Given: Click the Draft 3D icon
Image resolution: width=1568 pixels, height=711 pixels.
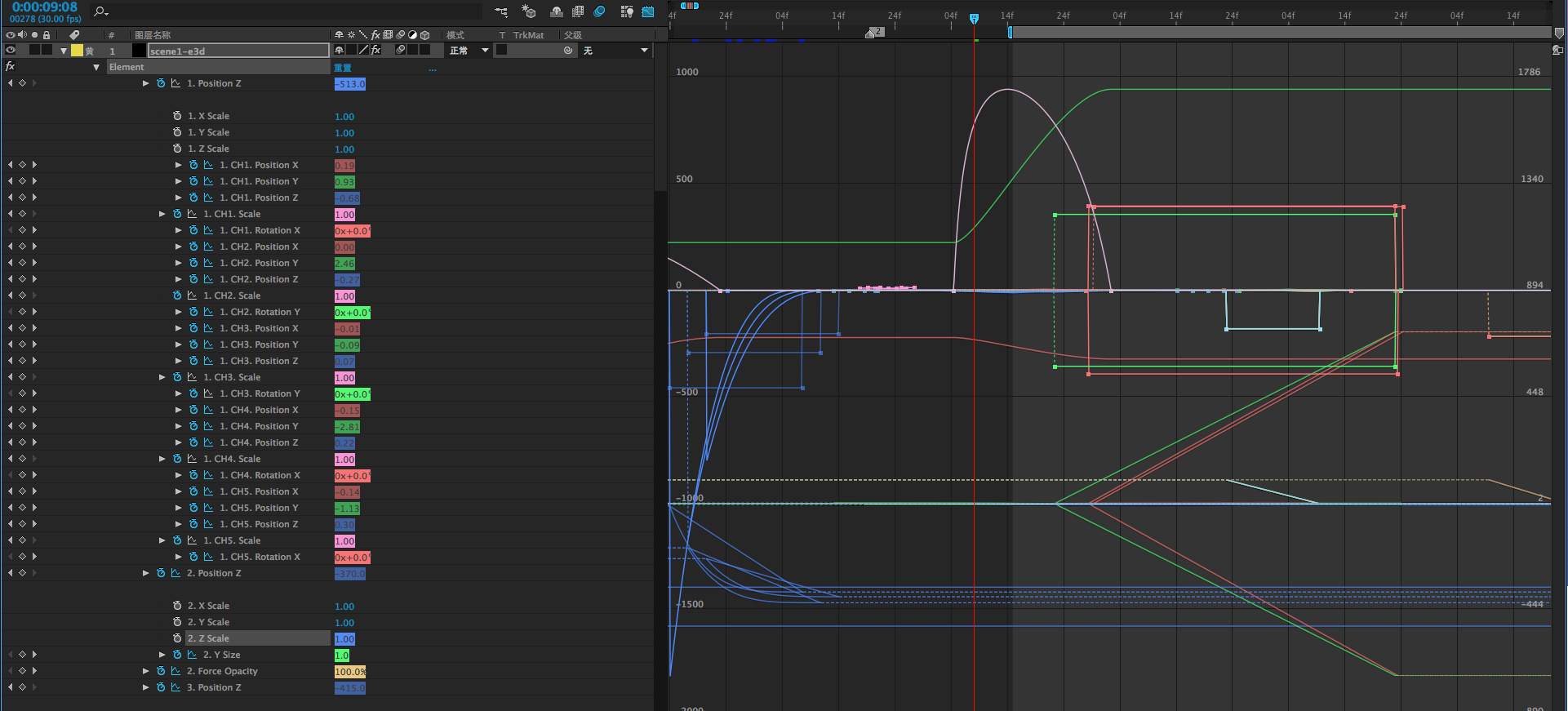Looking at the screenshot, I should click(x=529, y=11).
